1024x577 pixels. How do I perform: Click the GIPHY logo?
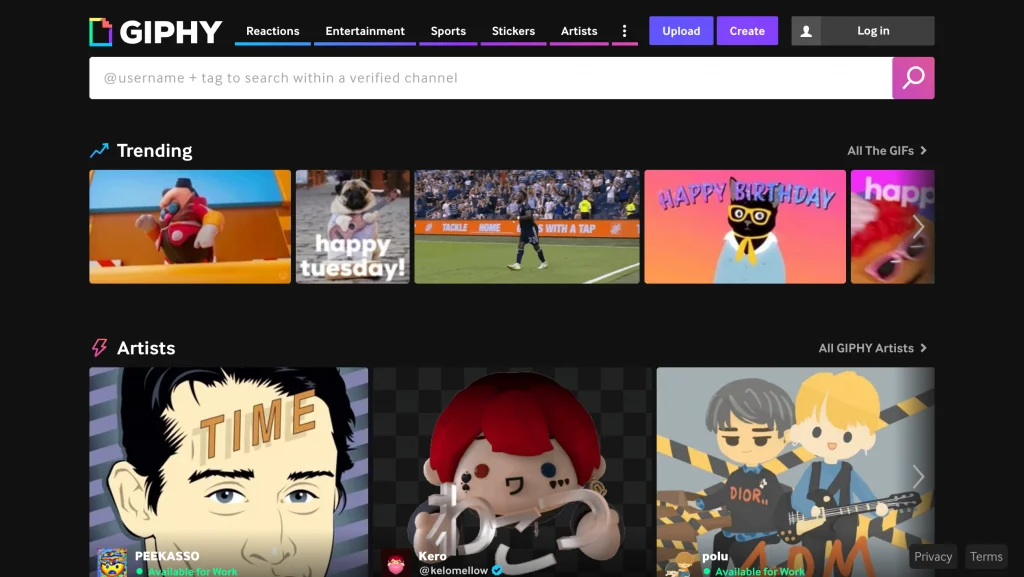(155, 31)
